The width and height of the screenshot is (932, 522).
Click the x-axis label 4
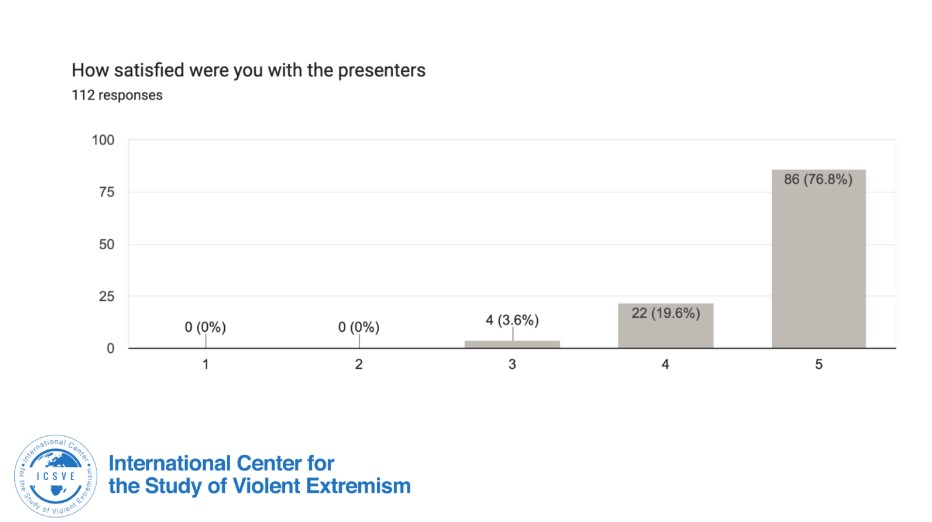click(x=665, y=365)
